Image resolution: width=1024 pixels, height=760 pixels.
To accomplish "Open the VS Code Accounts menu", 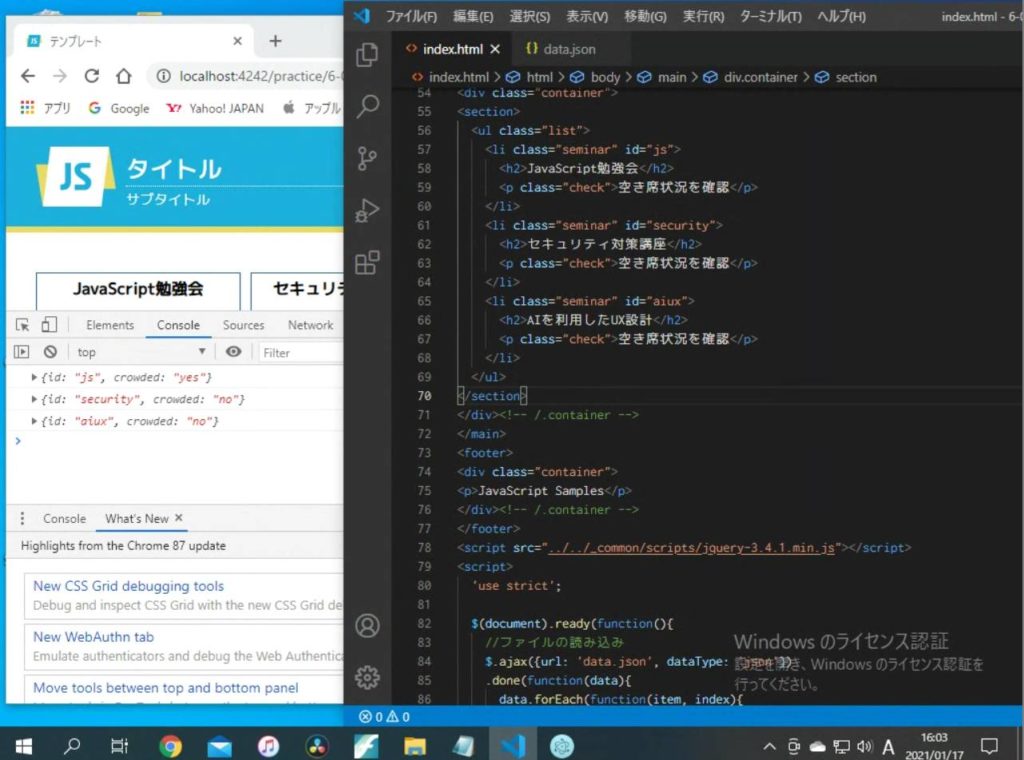I will pos(367,625).
